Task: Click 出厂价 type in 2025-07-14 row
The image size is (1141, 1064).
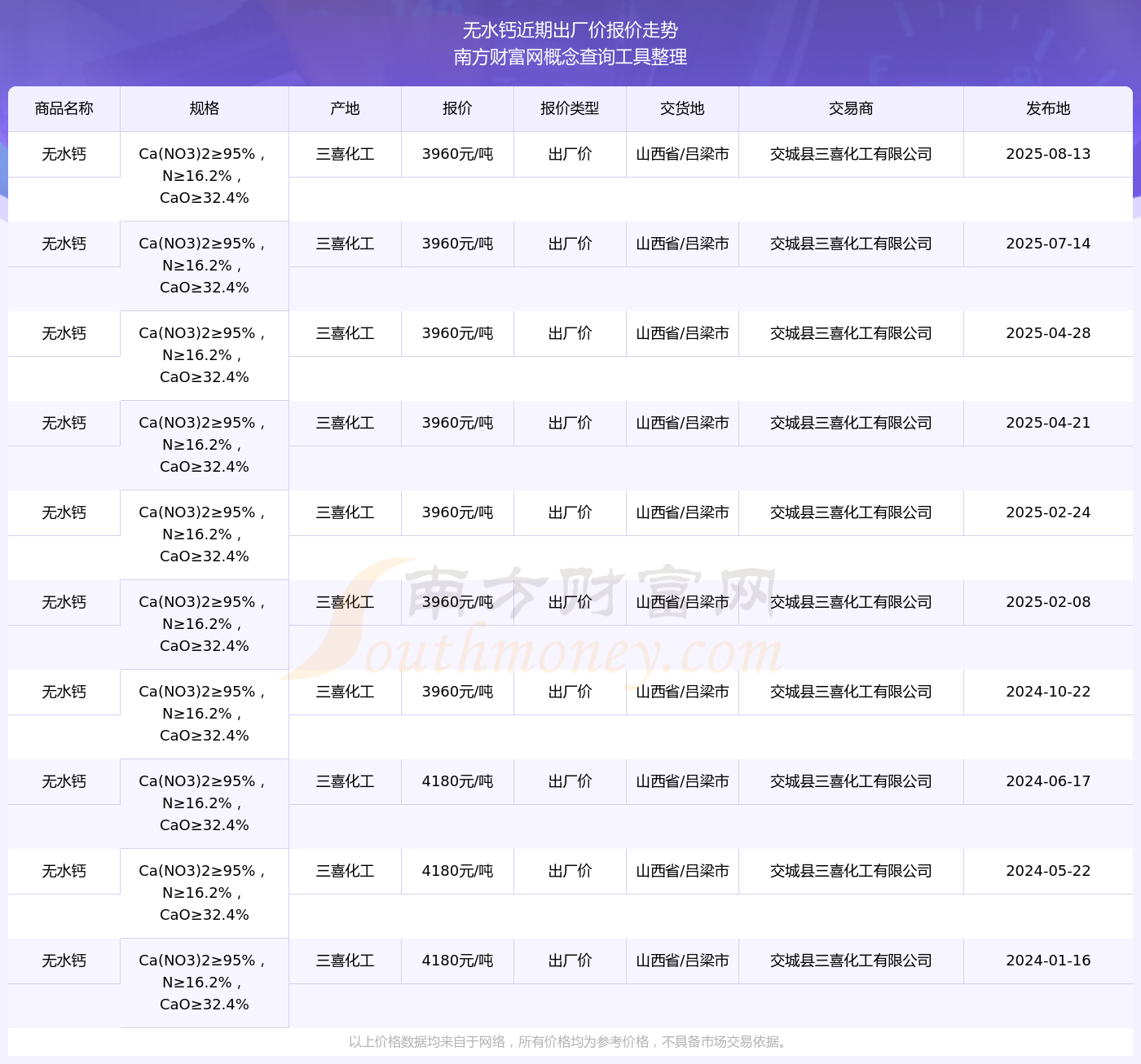Action: (x=570, y=244)
